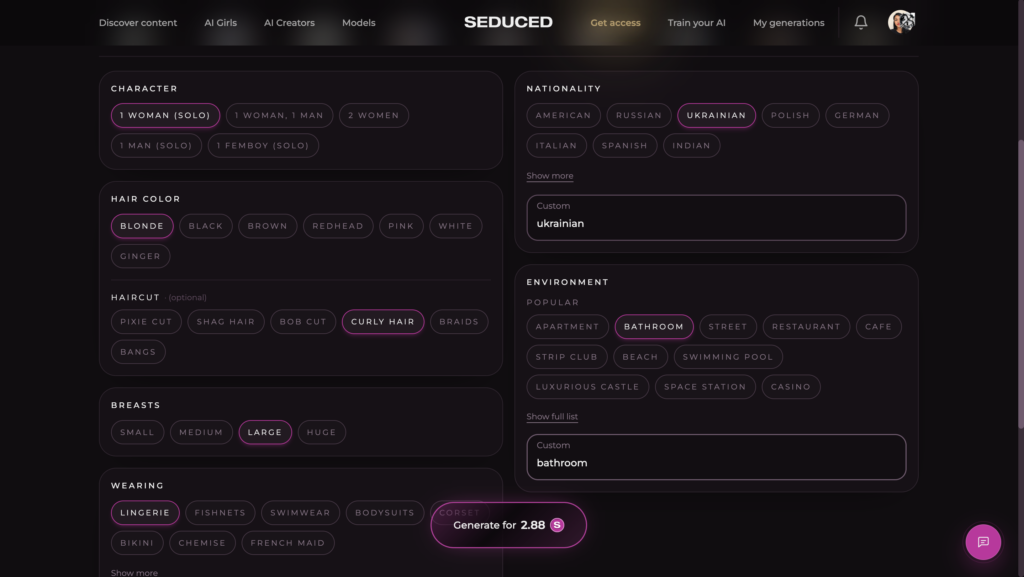Open the pink chat support bubble
Viewport: 1024px width, 577px height.
coord(983,542)
